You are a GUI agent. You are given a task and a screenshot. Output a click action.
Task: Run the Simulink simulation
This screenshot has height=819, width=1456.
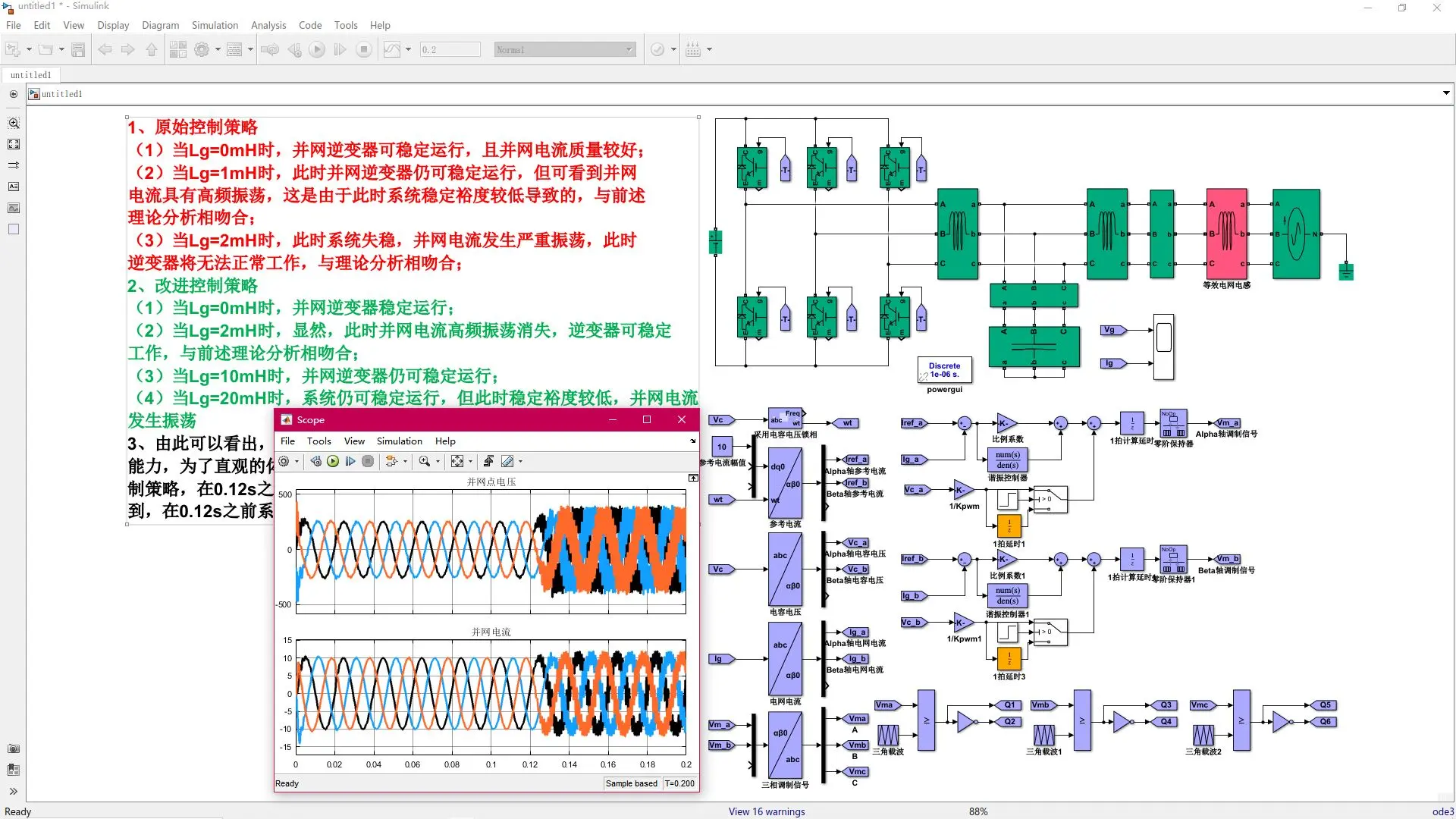pyautogui.click(x=317, y=50)
